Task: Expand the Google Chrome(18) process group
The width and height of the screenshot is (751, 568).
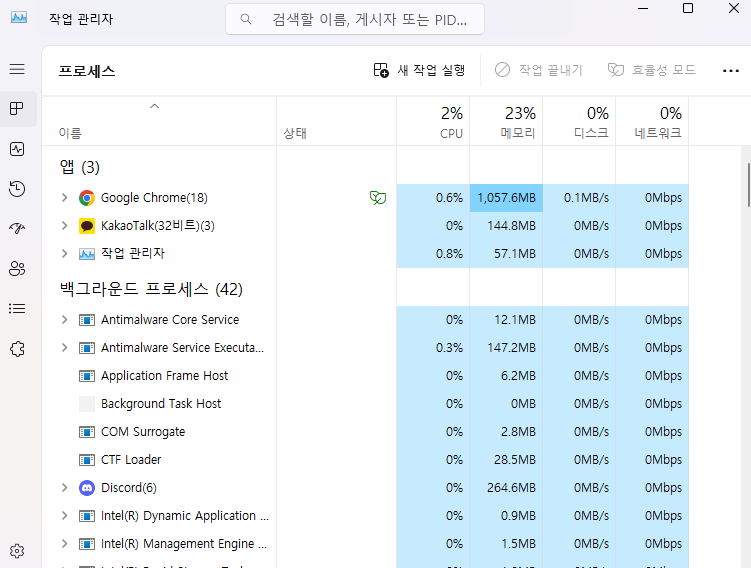Action: tap(65, 198)
